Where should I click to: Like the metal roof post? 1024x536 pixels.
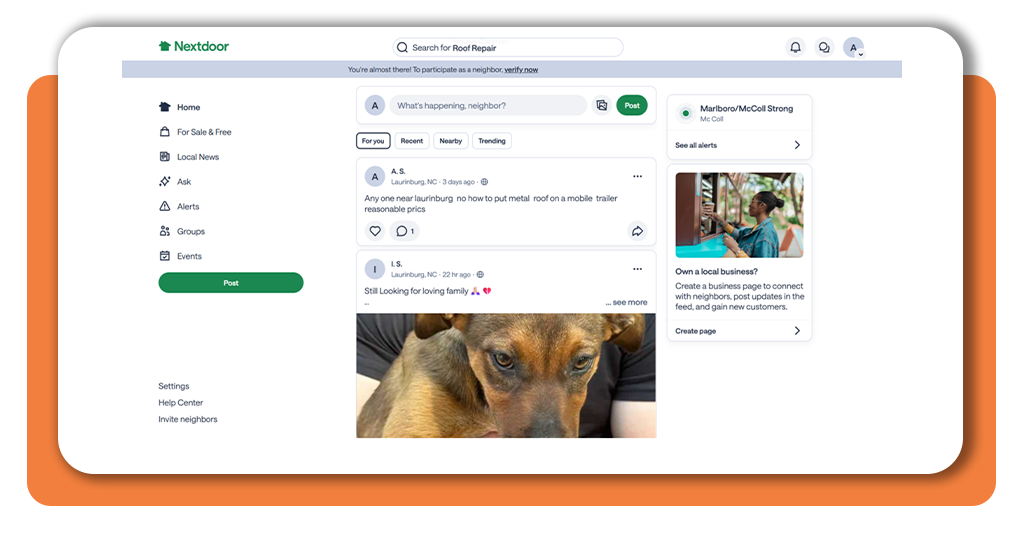coord(375,231)
